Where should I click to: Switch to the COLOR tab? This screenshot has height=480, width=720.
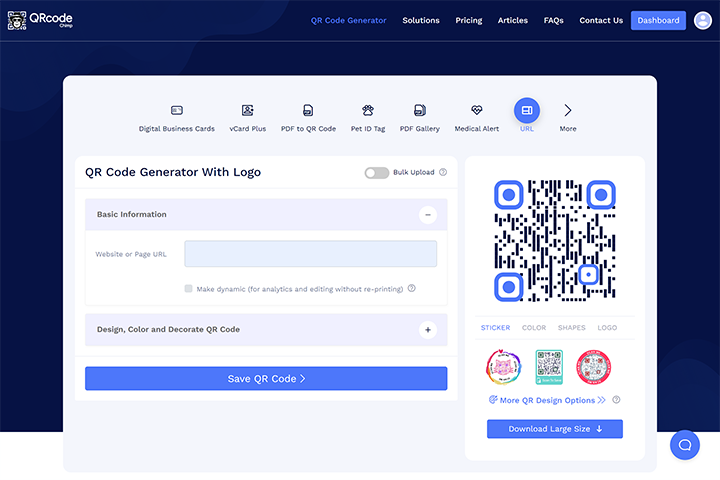[534, 328]
